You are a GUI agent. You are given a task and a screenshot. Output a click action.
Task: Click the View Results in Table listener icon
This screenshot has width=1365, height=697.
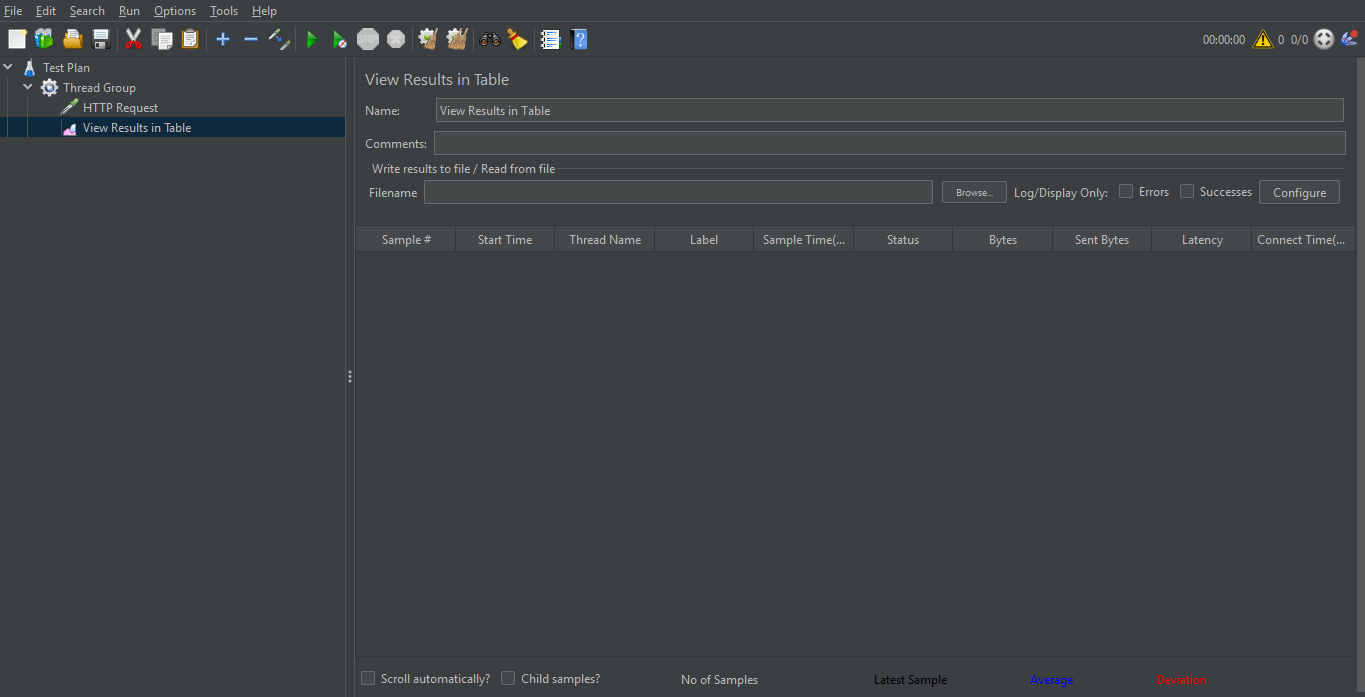pos(70,128)
